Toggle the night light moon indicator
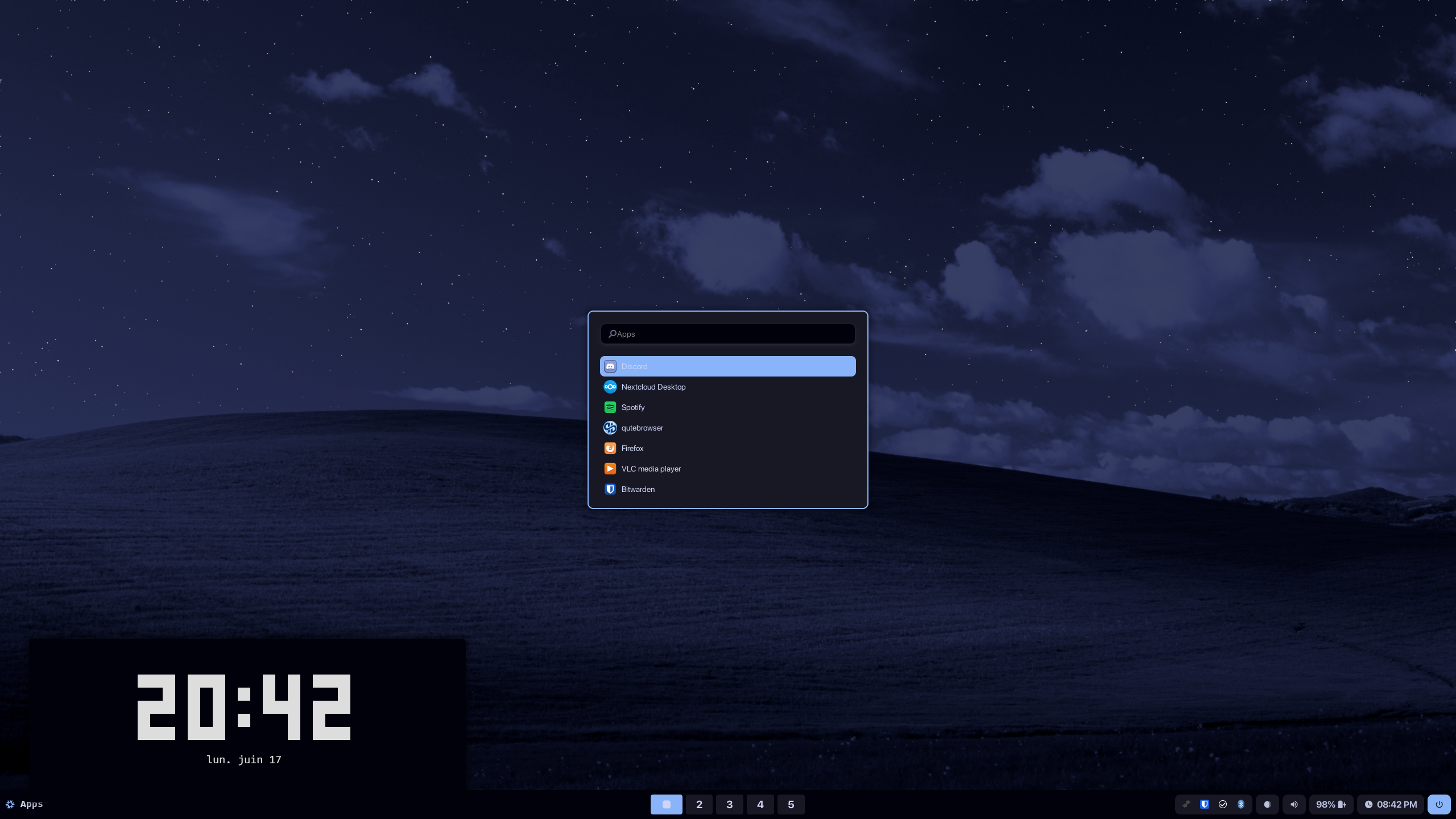1456x819 pixels. (1267, 804)
